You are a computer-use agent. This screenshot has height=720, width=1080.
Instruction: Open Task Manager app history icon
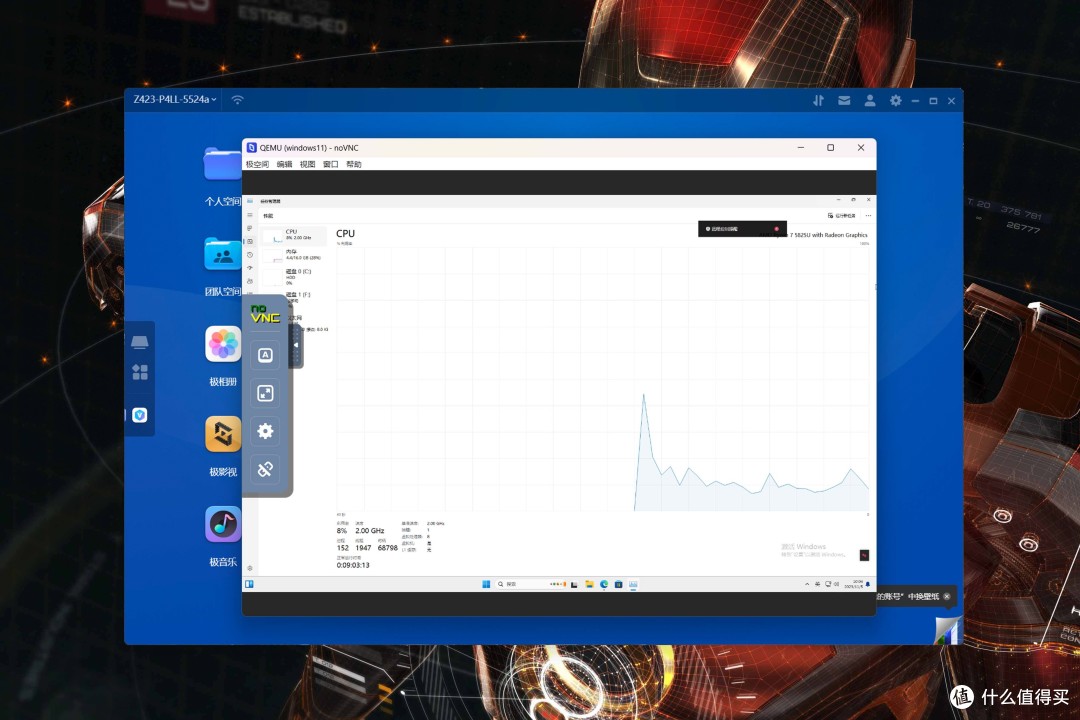tap(250, 255)
